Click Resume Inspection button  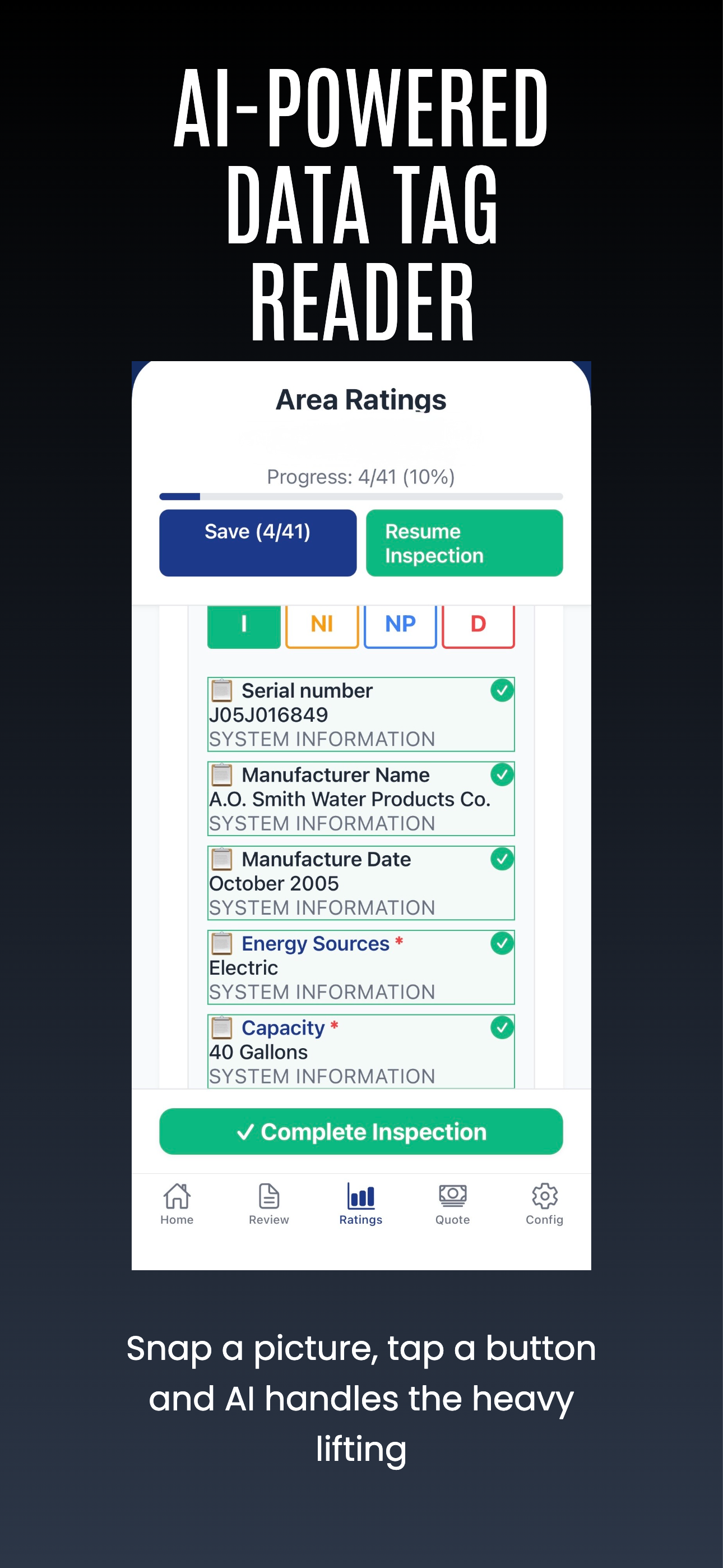click(x=465, y=542)
